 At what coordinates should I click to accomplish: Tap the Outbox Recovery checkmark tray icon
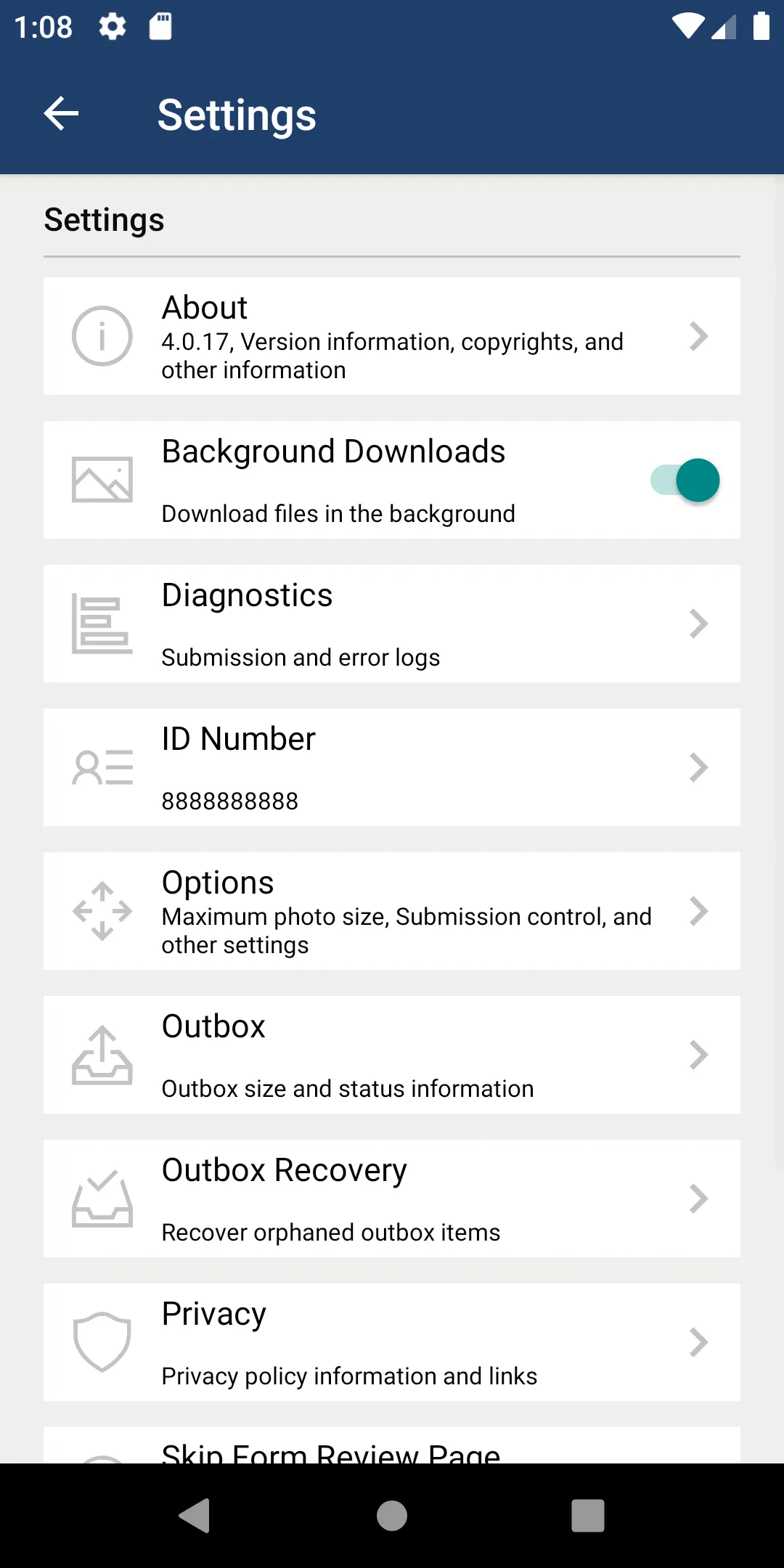[x=102, y=1199]
